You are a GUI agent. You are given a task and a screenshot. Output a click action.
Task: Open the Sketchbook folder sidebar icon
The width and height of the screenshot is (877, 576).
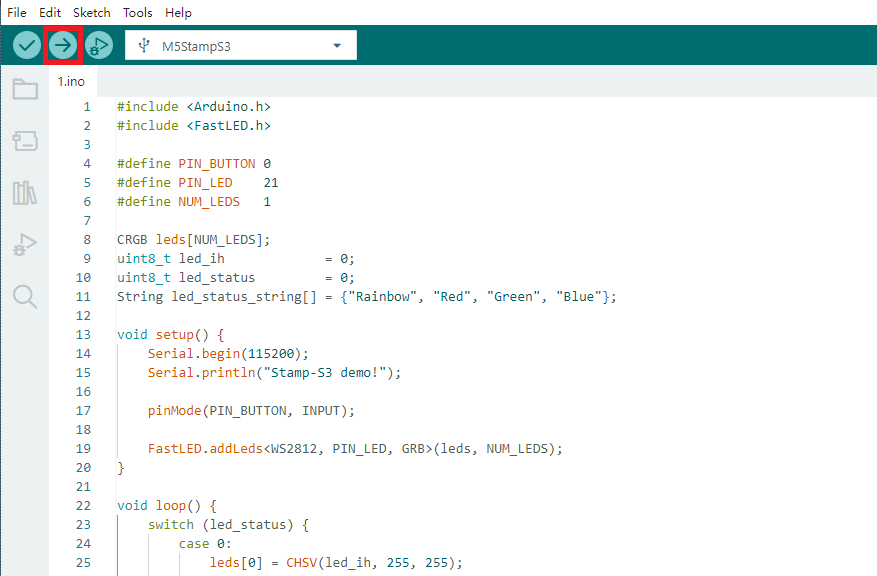click(25, 89)
